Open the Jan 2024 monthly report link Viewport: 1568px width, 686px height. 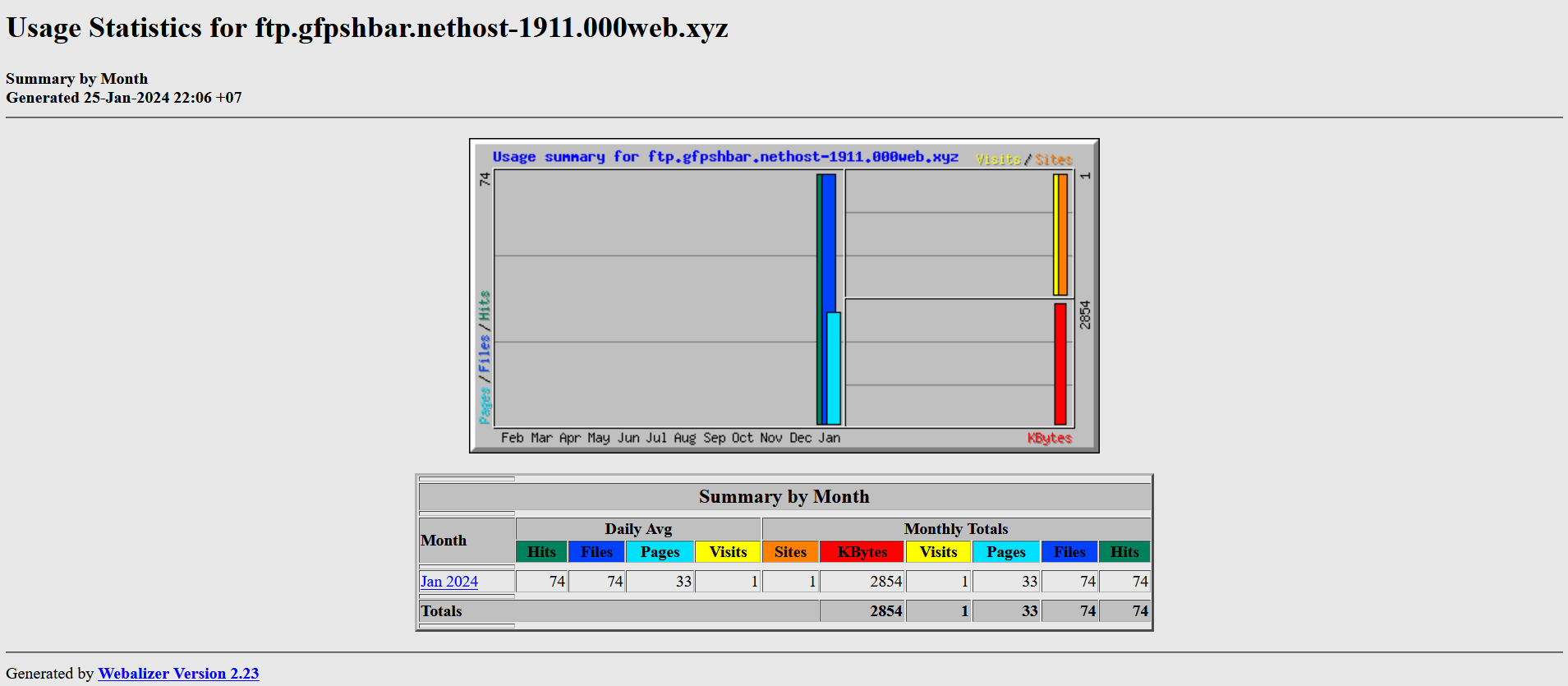click(448, 582)
